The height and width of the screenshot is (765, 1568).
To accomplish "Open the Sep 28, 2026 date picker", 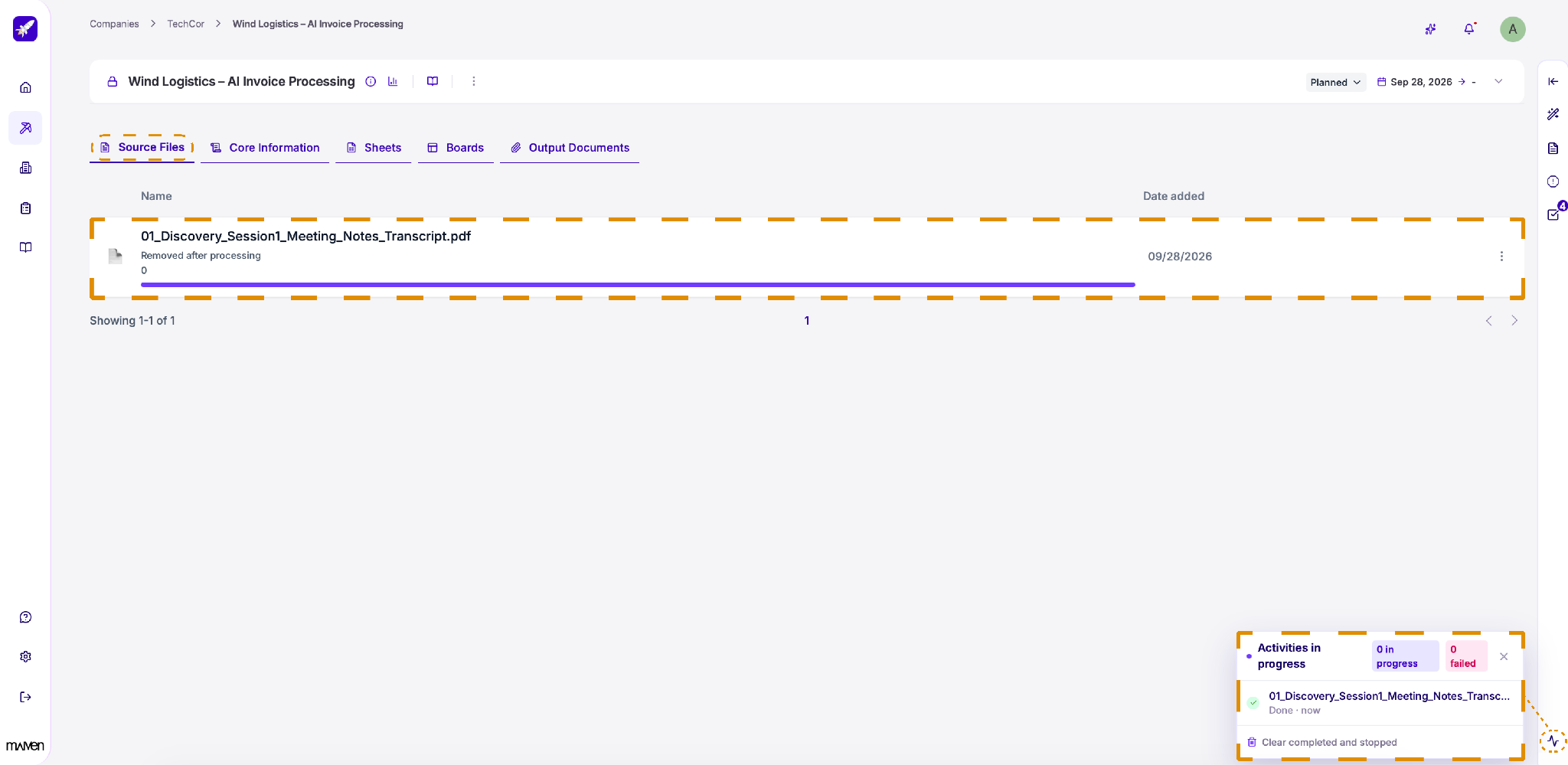I will 1421,82.
